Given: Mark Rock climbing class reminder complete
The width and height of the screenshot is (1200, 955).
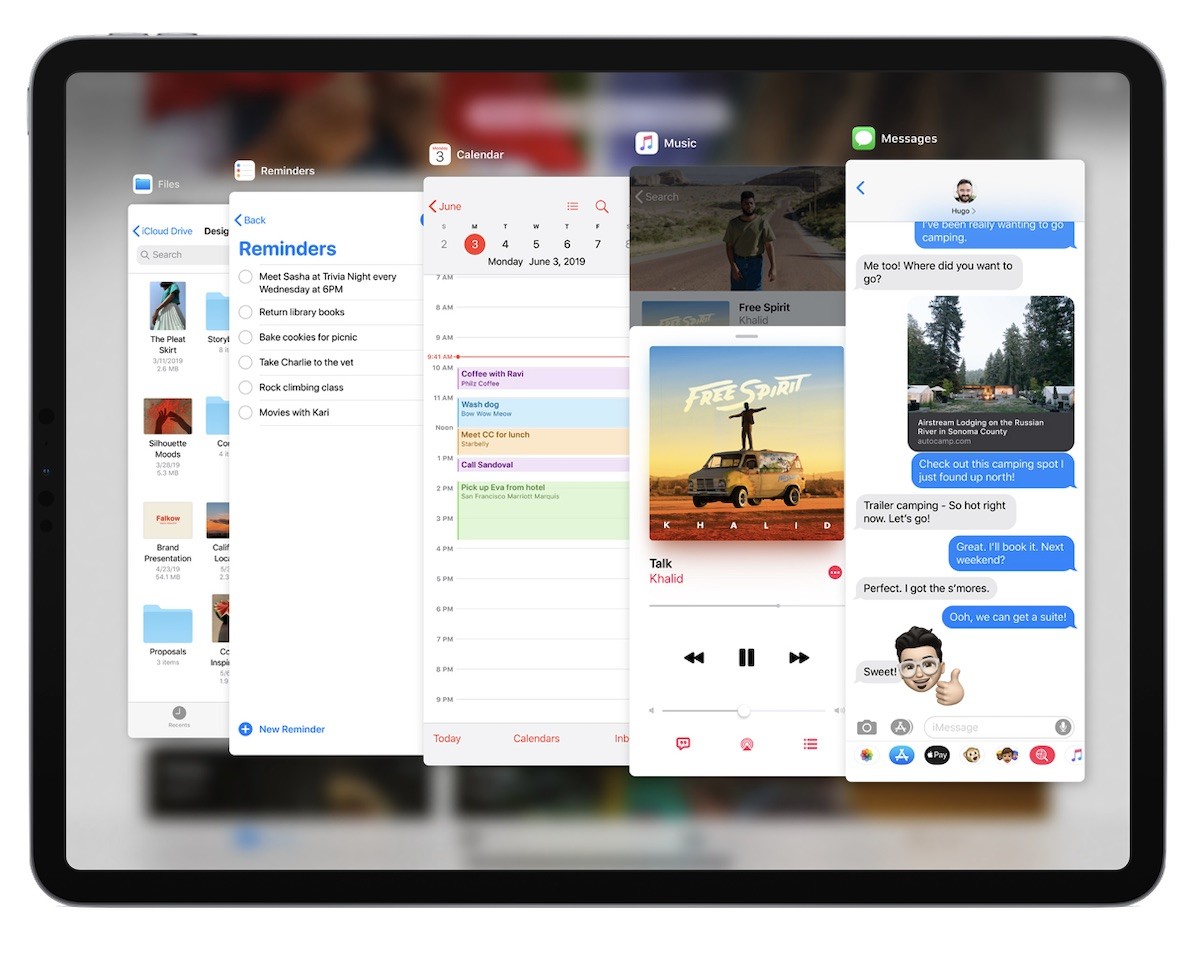Looking at the screenshot, I should tap(246, 387).
